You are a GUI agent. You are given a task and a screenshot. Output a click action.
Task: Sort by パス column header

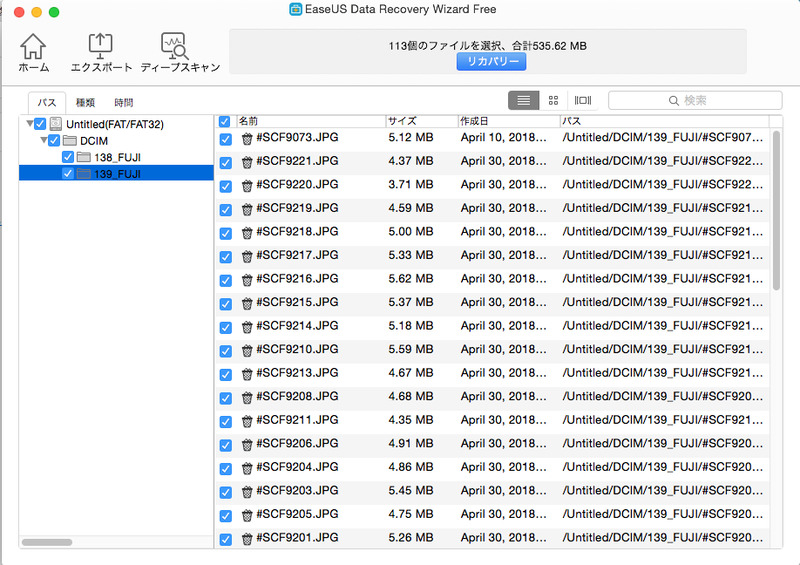665,121
